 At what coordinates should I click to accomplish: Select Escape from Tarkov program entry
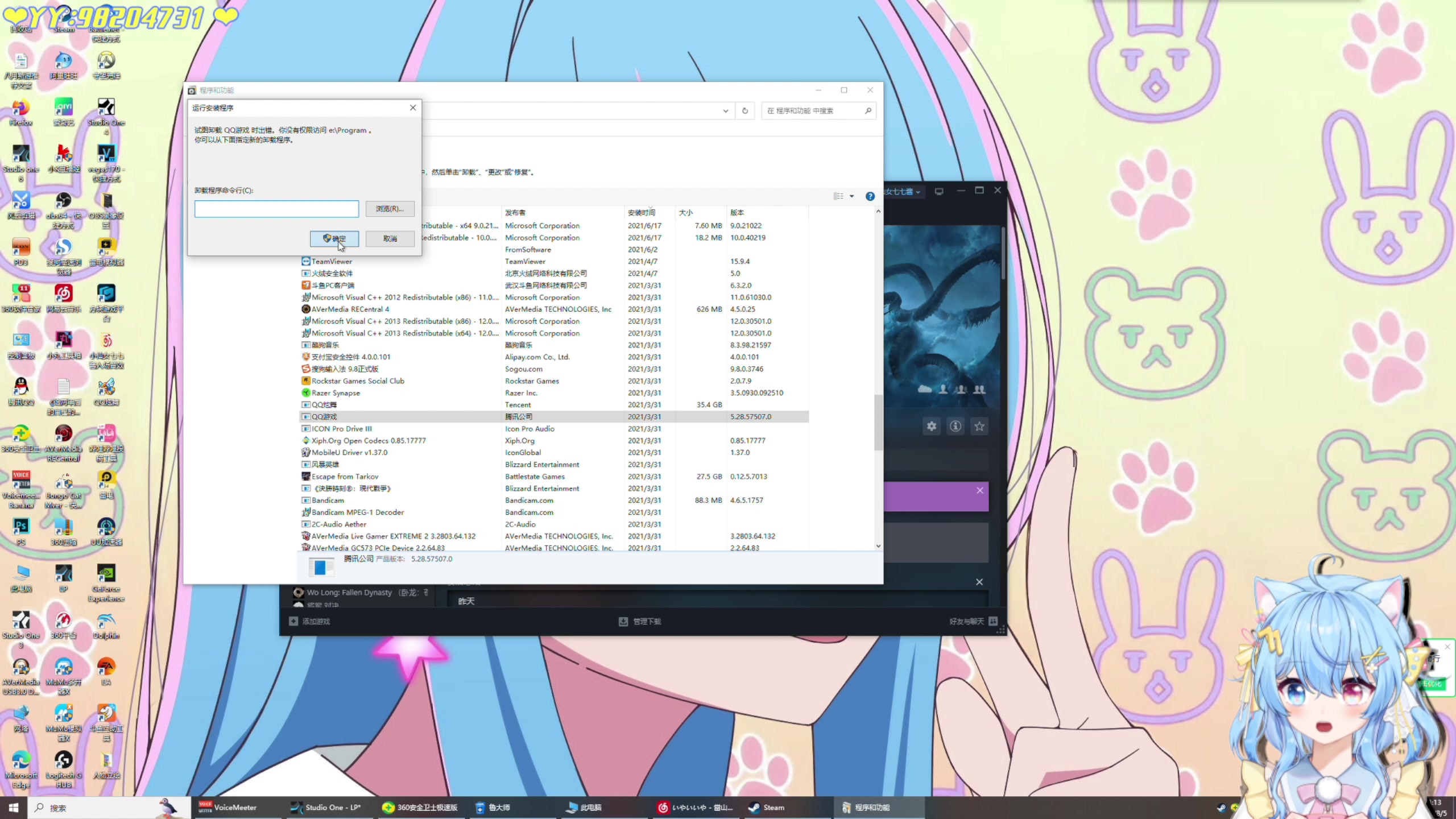pyautogui.click(x=345, y=477)
